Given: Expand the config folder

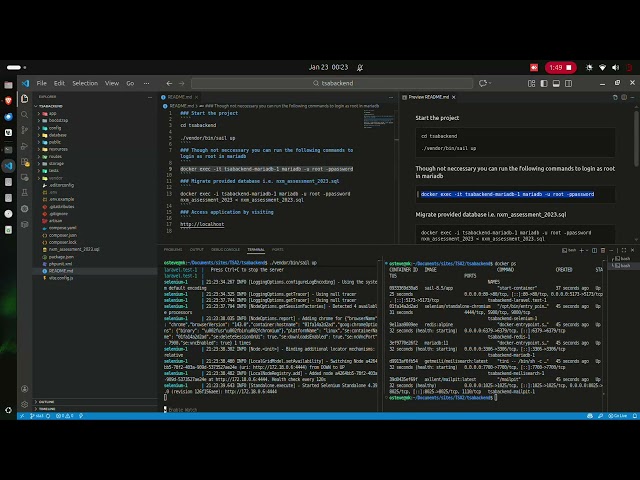Looking at the screenshot, I should (55, 128).
